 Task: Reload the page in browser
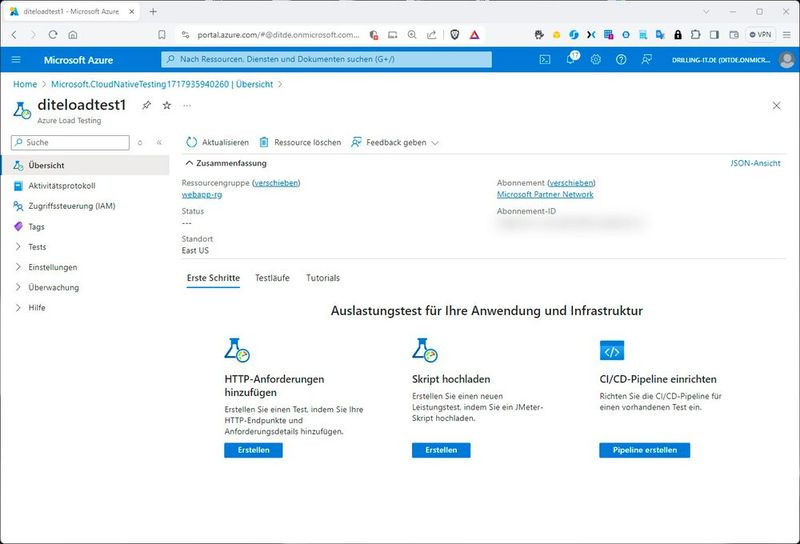click(x=53, y=35)
